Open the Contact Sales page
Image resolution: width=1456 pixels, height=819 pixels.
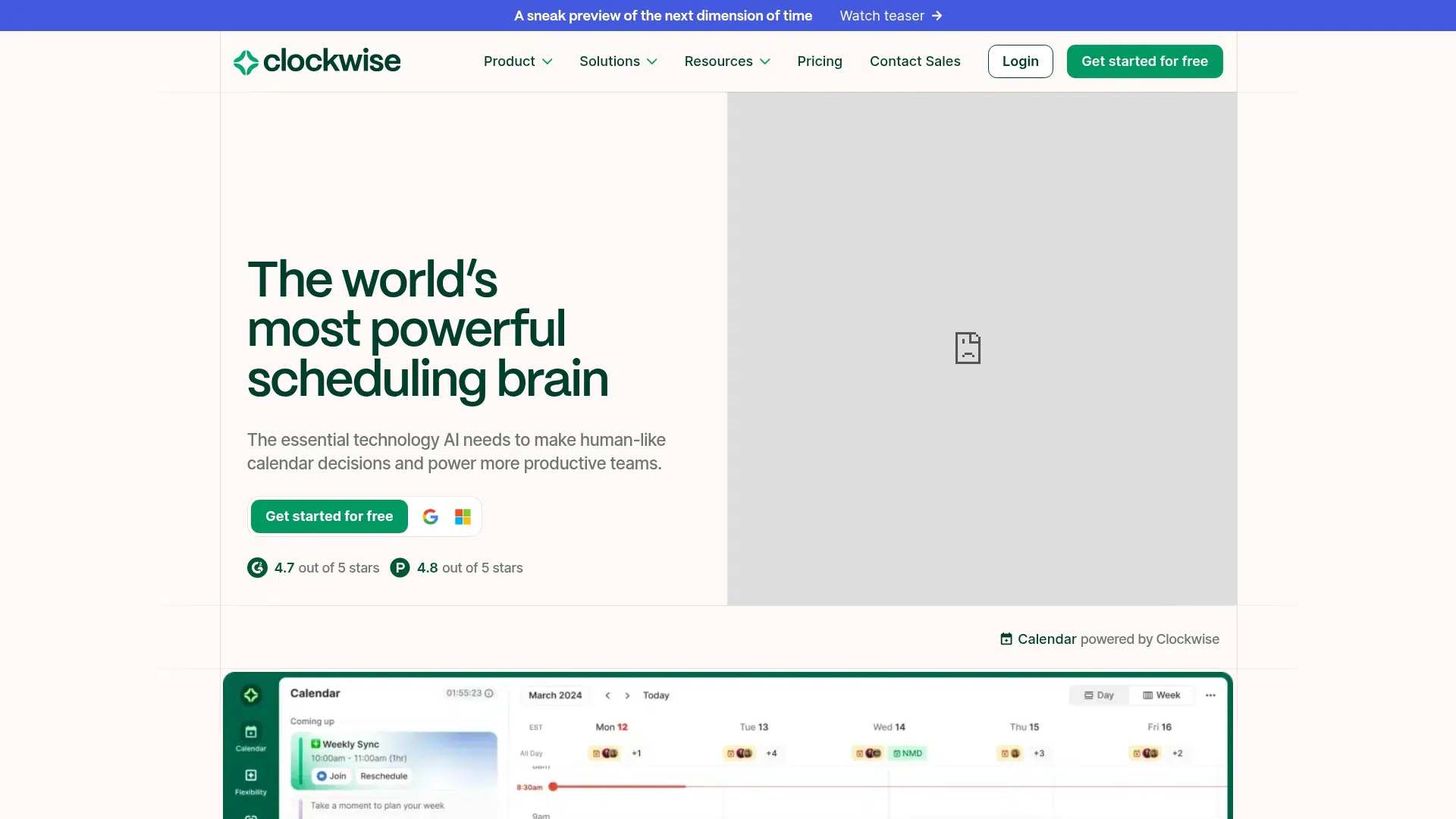click(x=915, y=61)
